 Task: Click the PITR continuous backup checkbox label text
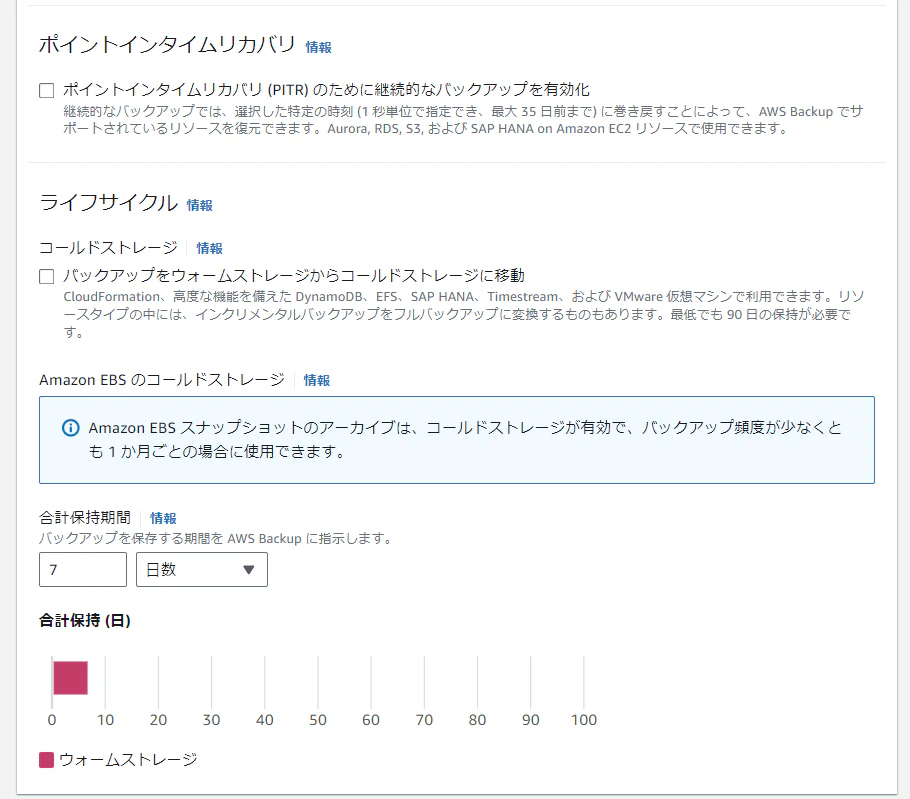point(326,89)
